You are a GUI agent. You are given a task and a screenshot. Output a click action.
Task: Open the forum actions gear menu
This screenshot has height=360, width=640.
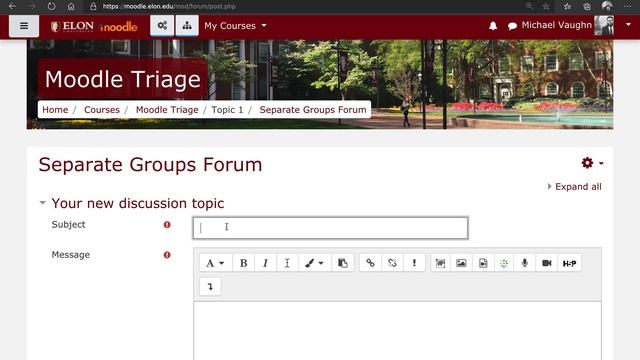tap(592, 163)
